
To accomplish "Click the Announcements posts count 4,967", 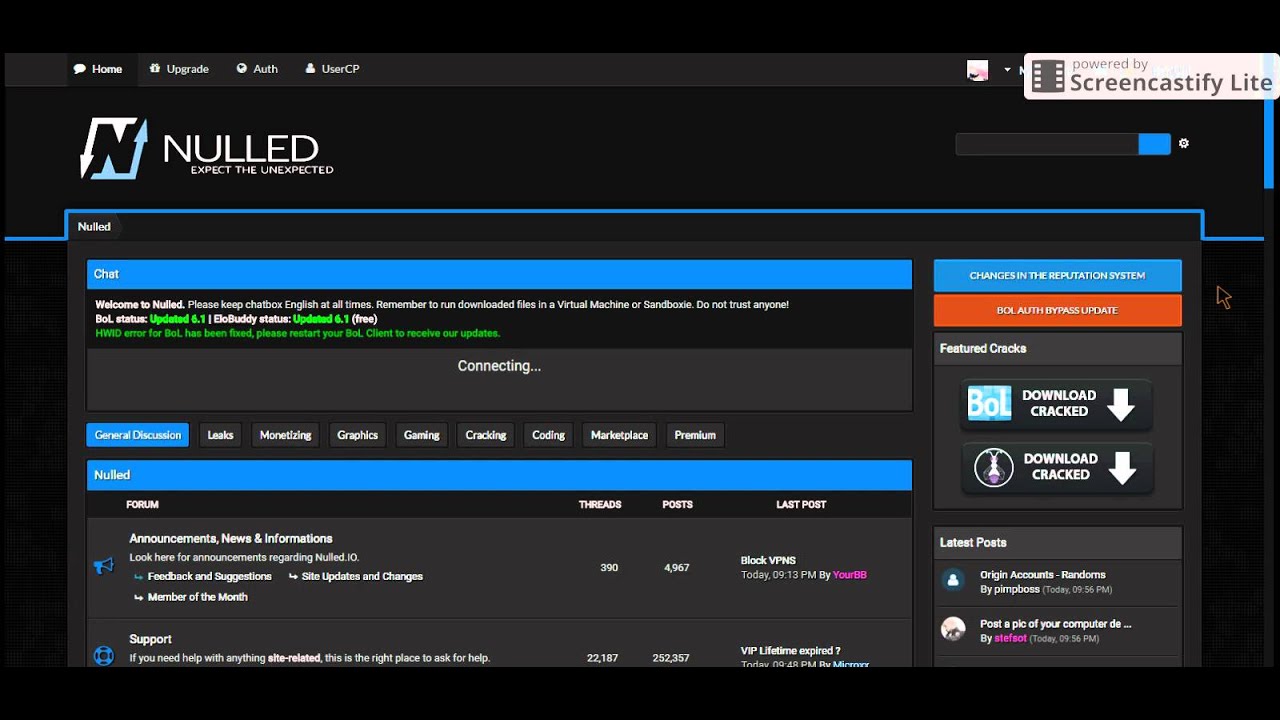I will 677,568.
